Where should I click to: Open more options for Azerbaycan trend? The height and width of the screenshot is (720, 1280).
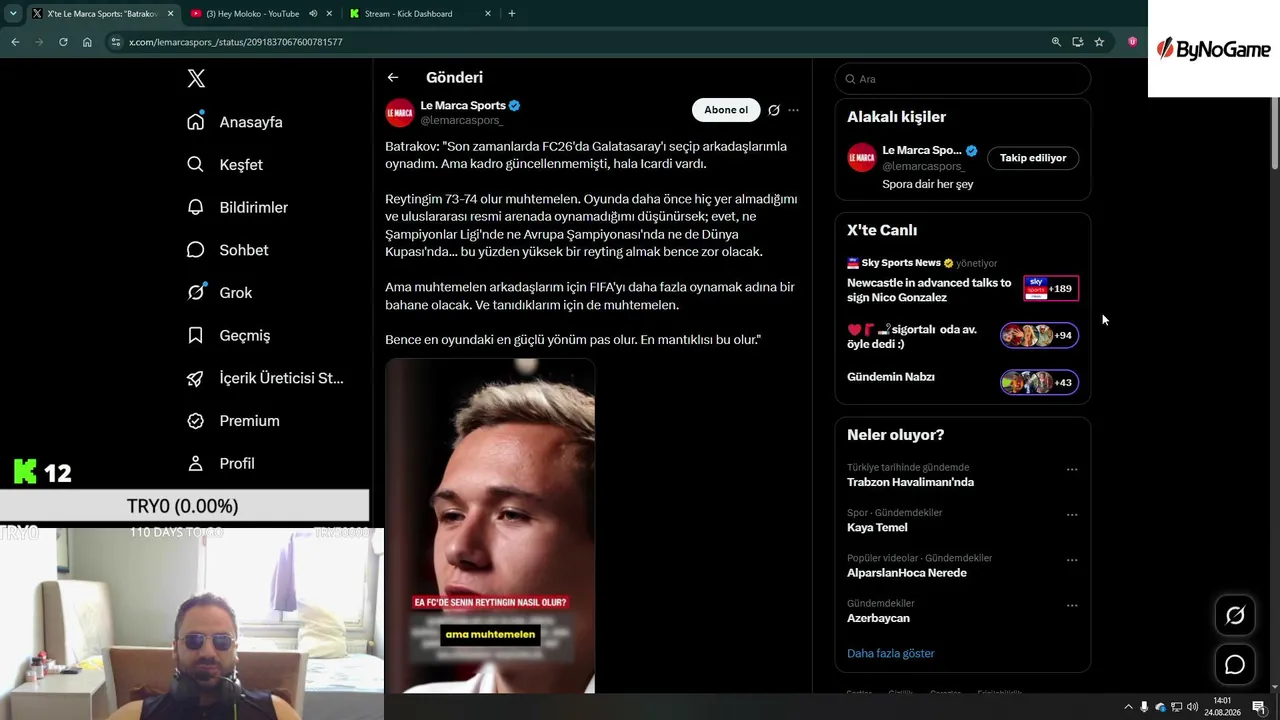[x=1072, y=605]
